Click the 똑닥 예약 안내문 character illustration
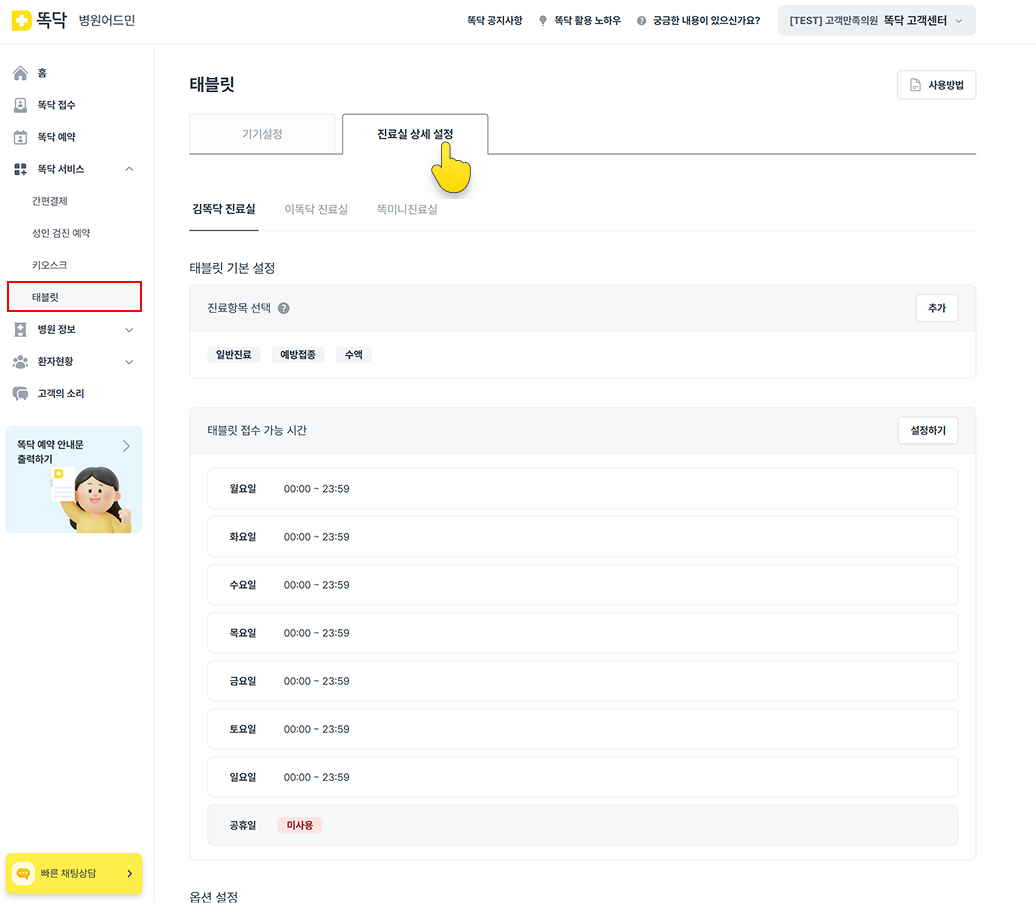The image size is (1036, 903). tap(92, 499)
